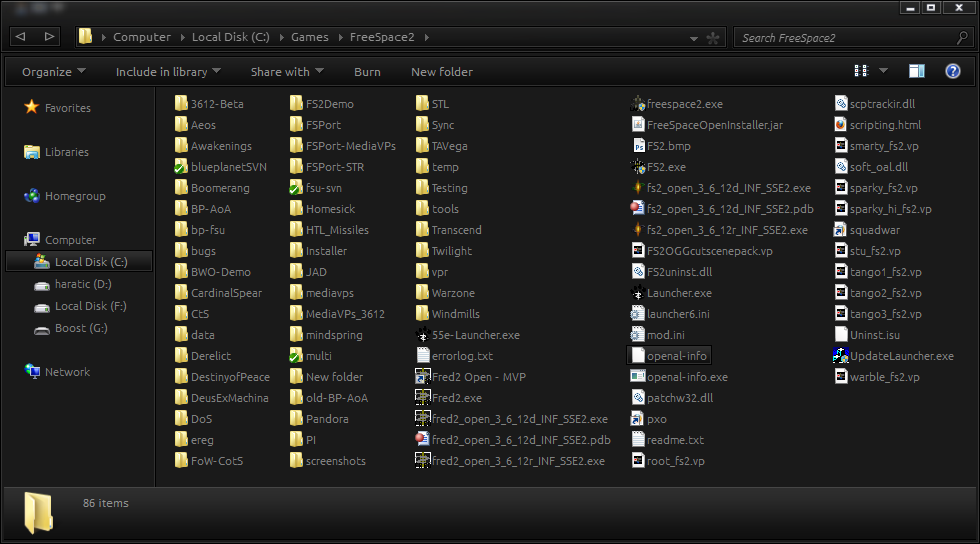Create a New folder
Image resolution: width=980 pixels, height=544 pixels.
click(x=442, y=72)
